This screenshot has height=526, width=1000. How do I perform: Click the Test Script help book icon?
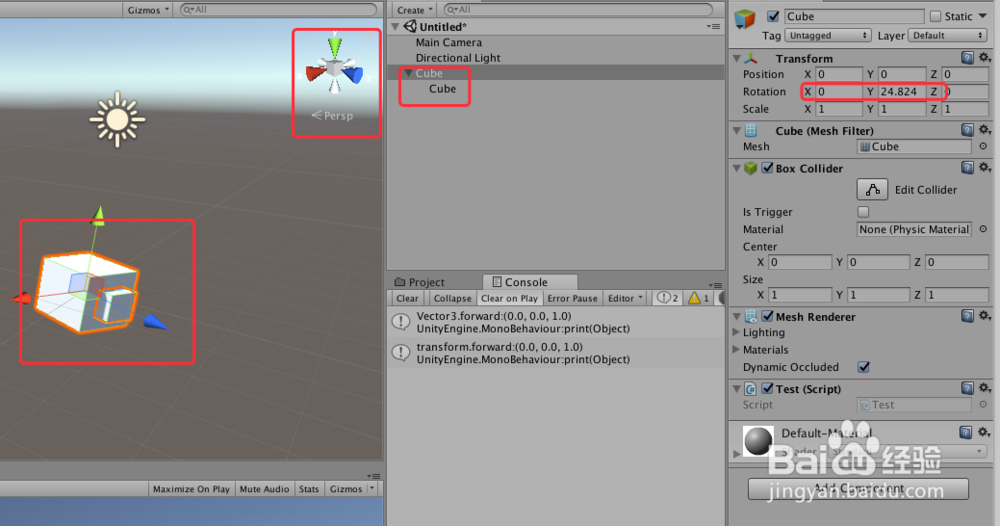click(x=967, y=388)
